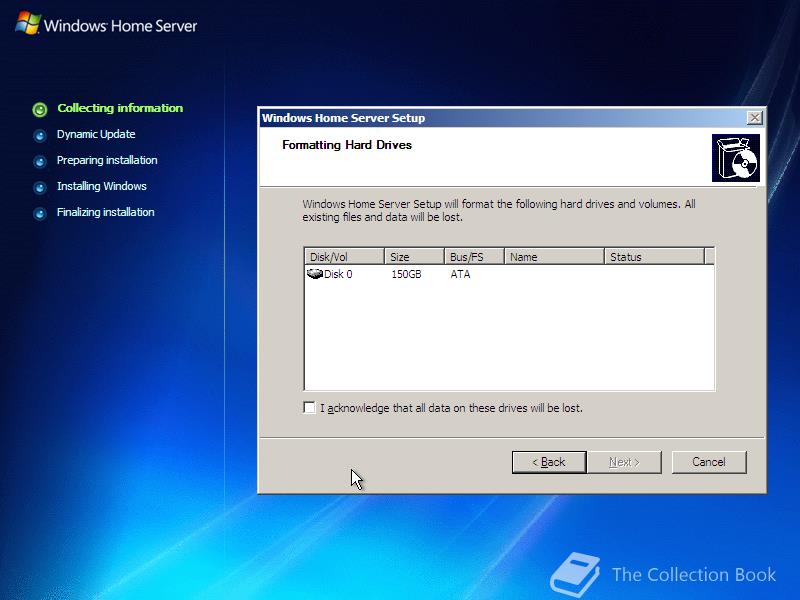Viewport: 800px width, 600px height.
Task: Click the Disk/Vol column header
Action: (x=344, y=257)
